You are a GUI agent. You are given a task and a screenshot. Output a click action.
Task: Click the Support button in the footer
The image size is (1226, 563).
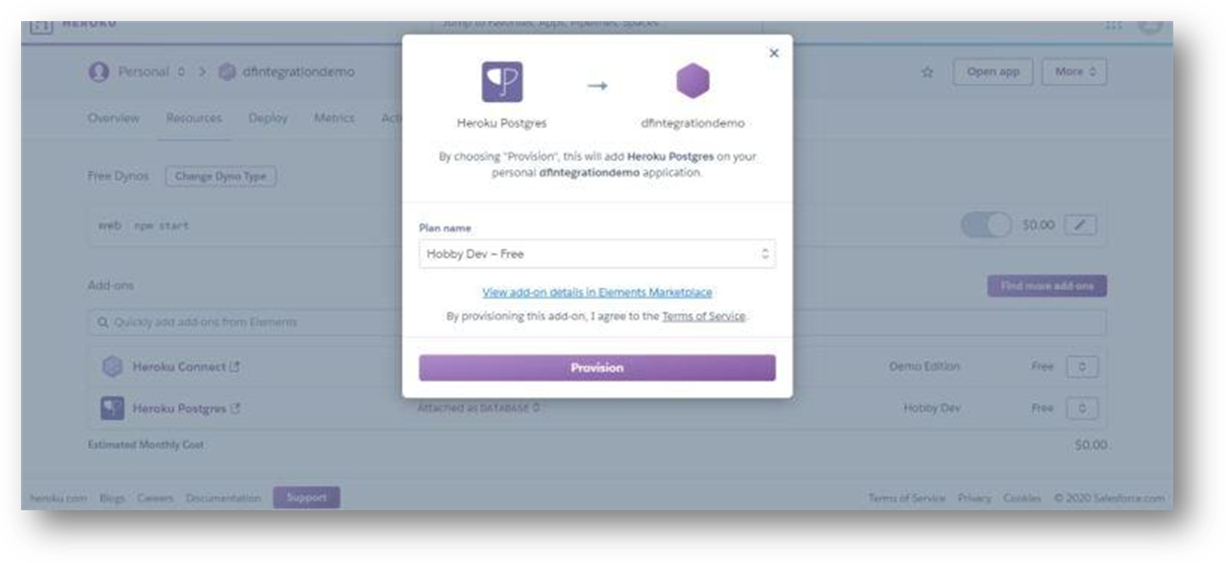coord(306,497)
